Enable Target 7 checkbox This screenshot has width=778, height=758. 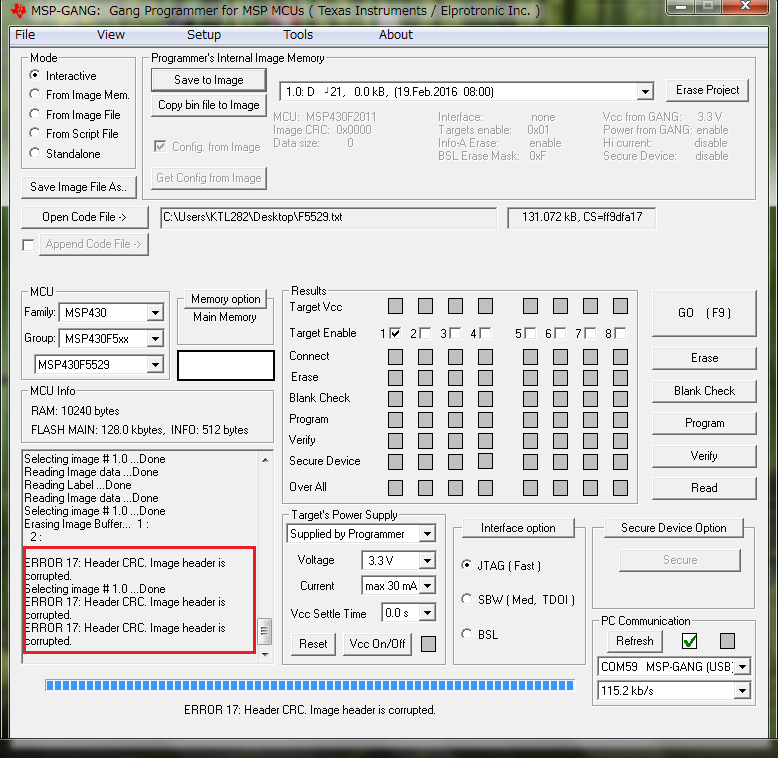click(590, 333)
